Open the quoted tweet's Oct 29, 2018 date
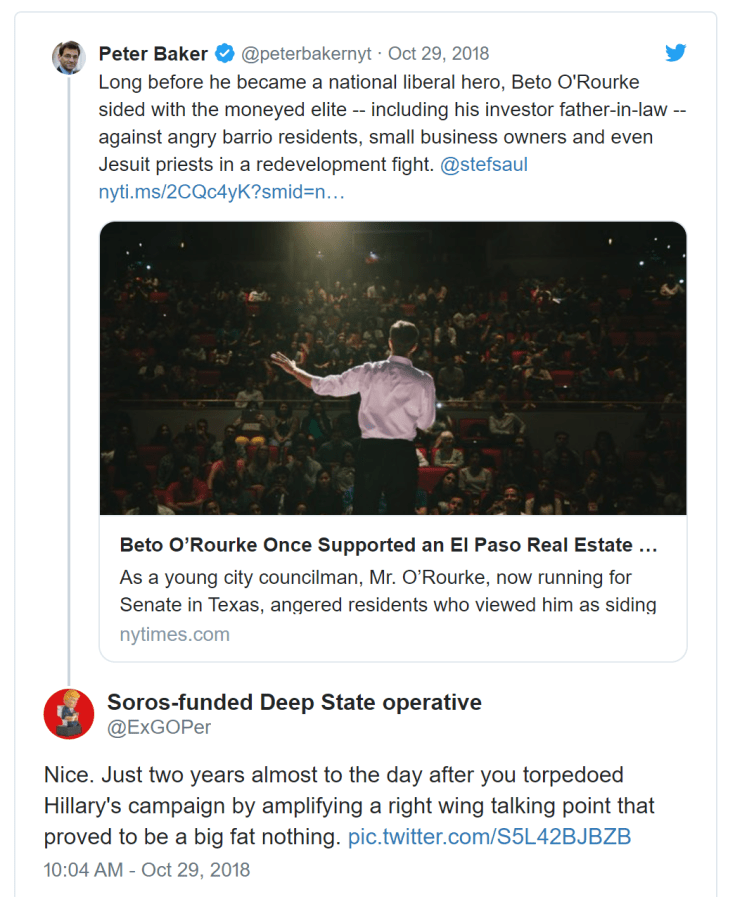 coord(438,54)
